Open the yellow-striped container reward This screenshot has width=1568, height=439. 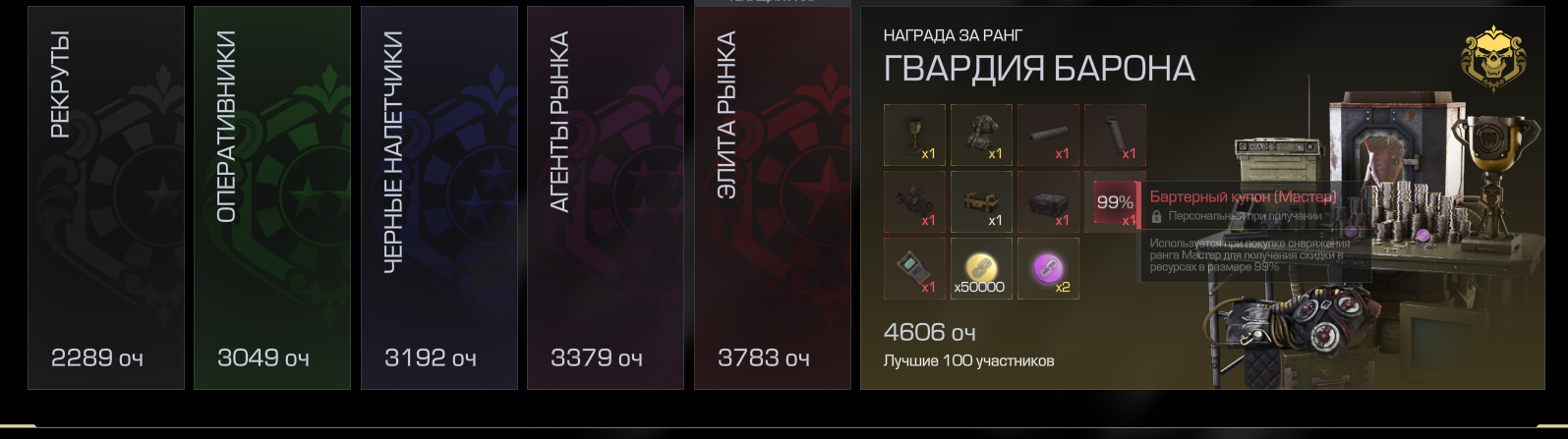click(x=981, y=201)
